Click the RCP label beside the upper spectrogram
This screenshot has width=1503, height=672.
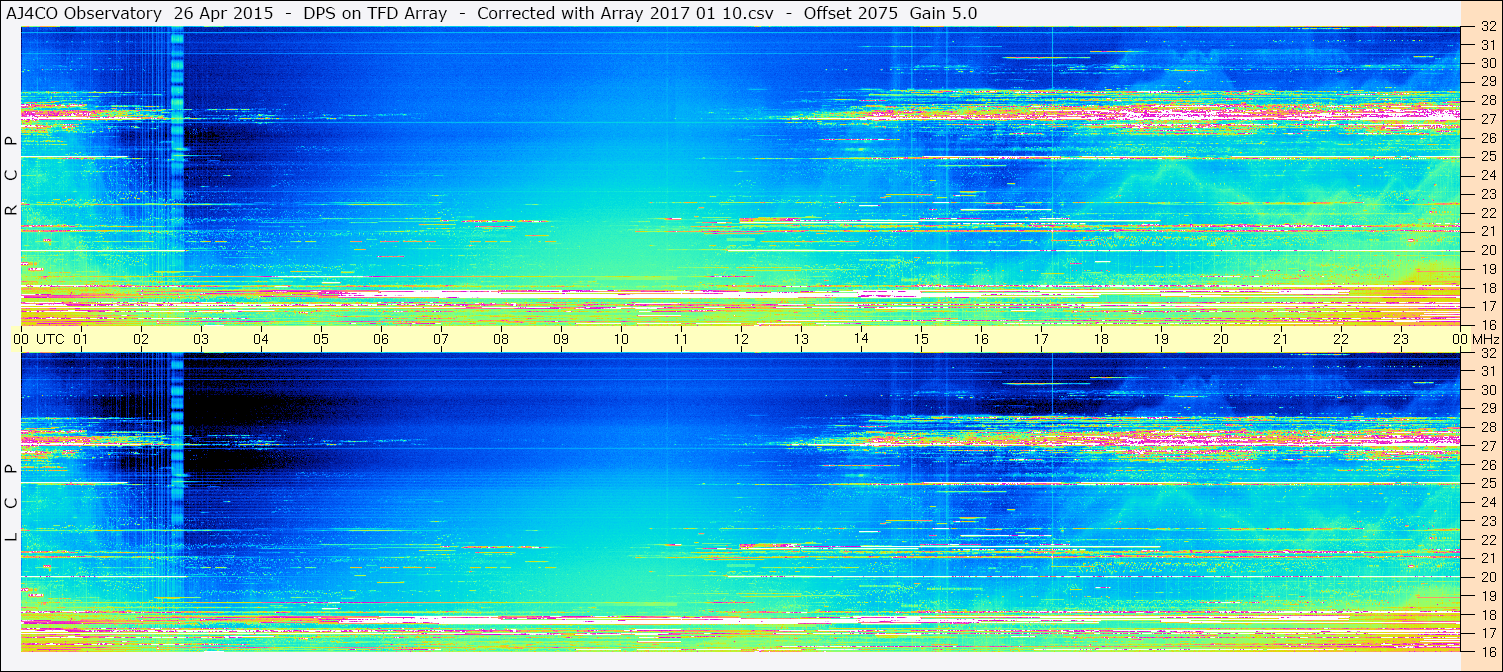[11, 176]
